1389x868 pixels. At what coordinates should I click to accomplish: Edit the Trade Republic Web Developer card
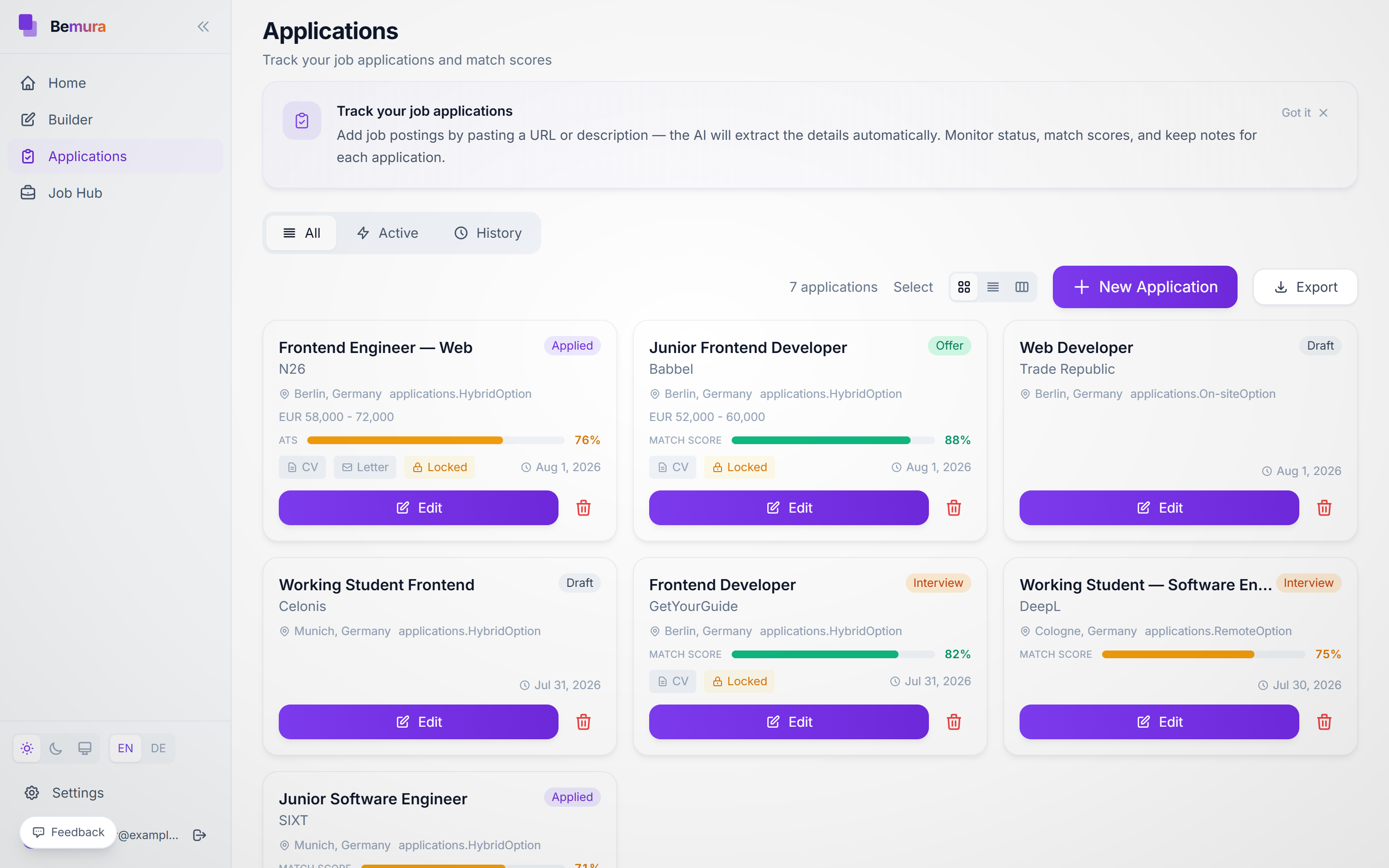[1159, 507]
